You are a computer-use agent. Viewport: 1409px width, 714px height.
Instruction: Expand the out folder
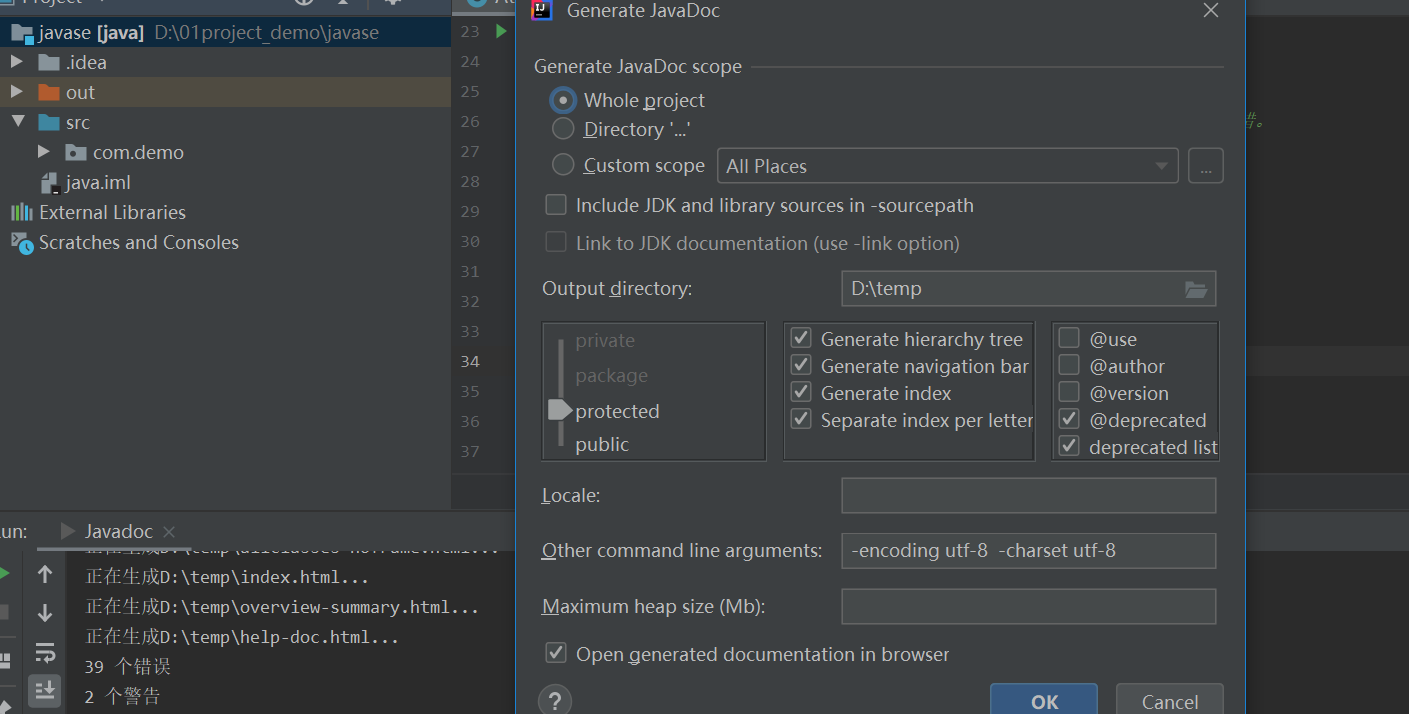click(17, 92)
